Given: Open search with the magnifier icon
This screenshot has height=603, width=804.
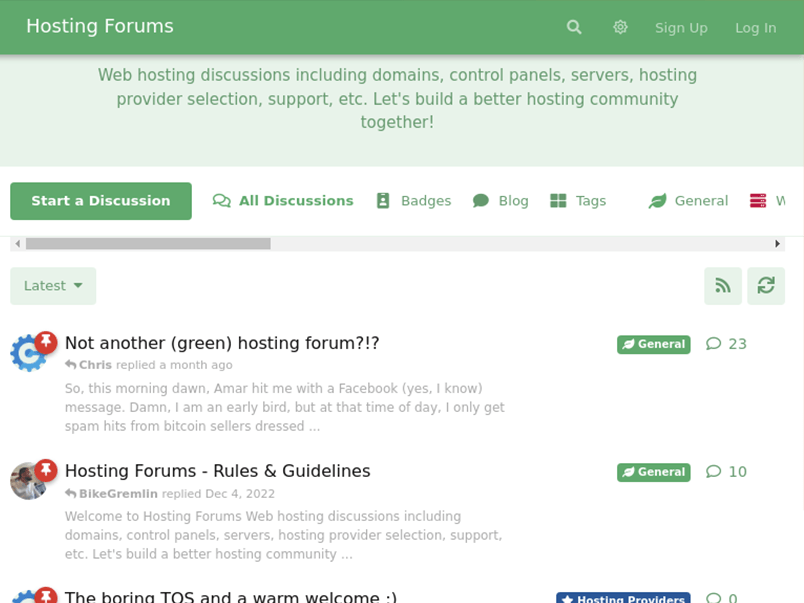Looking at the screenshot, I should tap(574, 27).
